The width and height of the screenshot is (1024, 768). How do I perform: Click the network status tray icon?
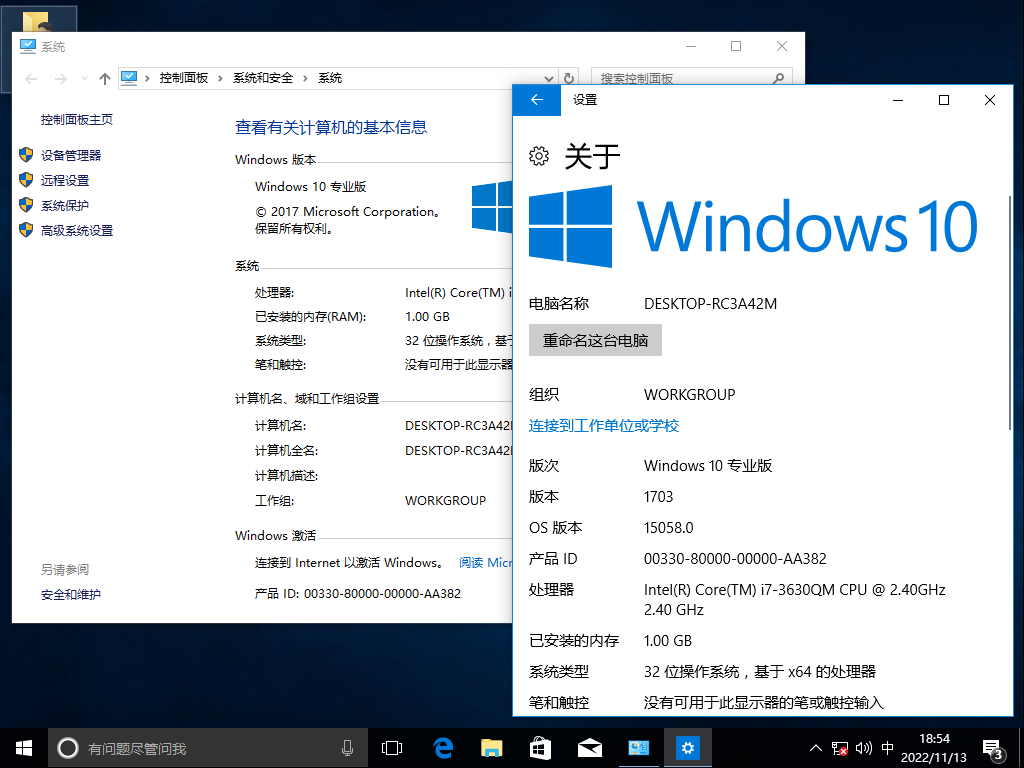[840, 748]
